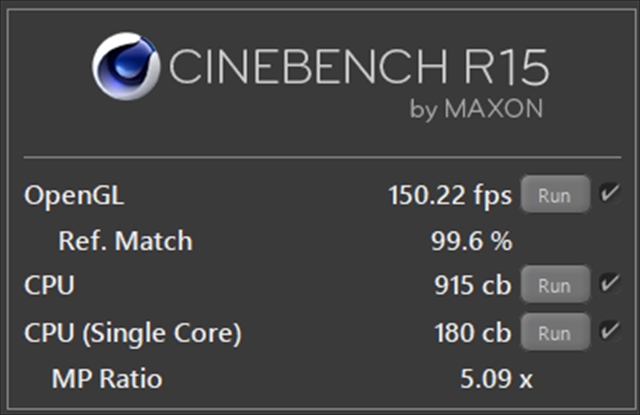The image size is (640, 415).
Task: Click the MP Ratio label
Action: point(107,379)
